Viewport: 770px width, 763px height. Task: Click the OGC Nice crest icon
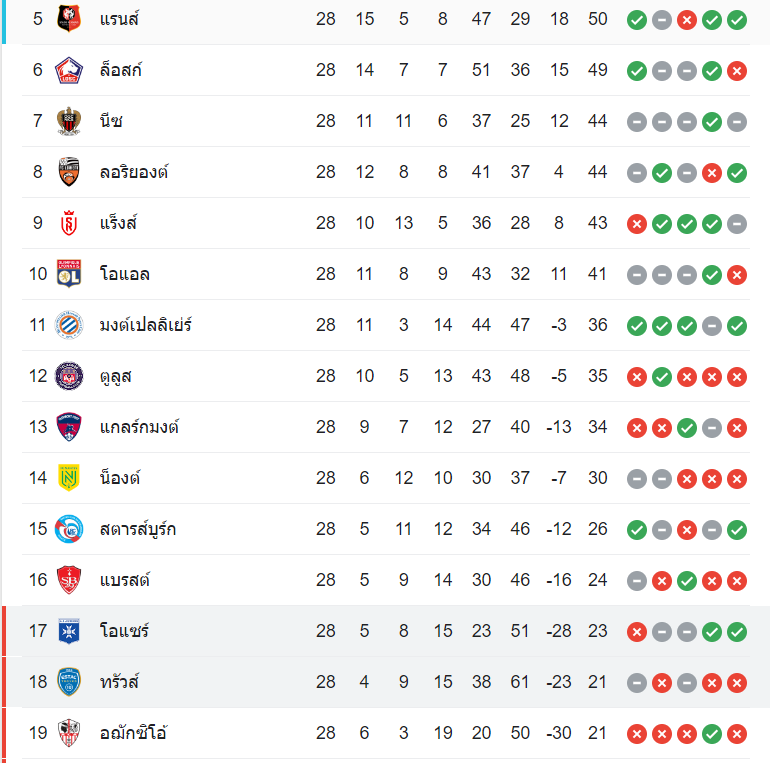click(69, 121)
